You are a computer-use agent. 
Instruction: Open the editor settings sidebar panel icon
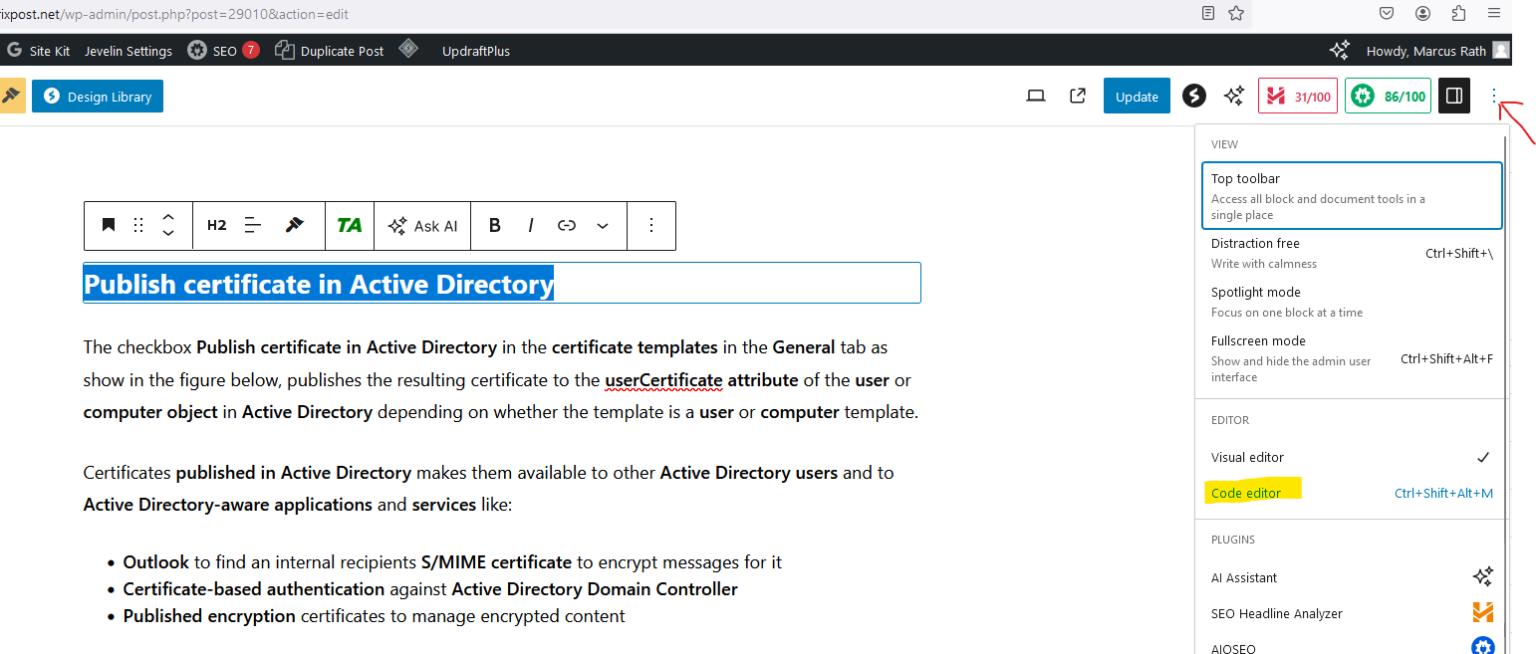click(1454, 95)
